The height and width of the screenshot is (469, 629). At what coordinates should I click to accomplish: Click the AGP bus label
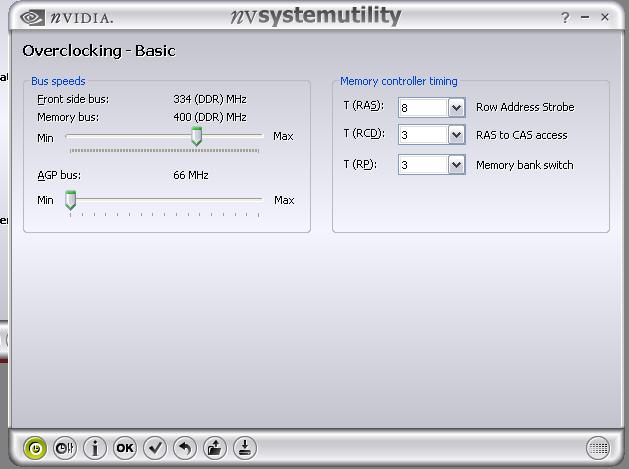(x=59, y=175)
